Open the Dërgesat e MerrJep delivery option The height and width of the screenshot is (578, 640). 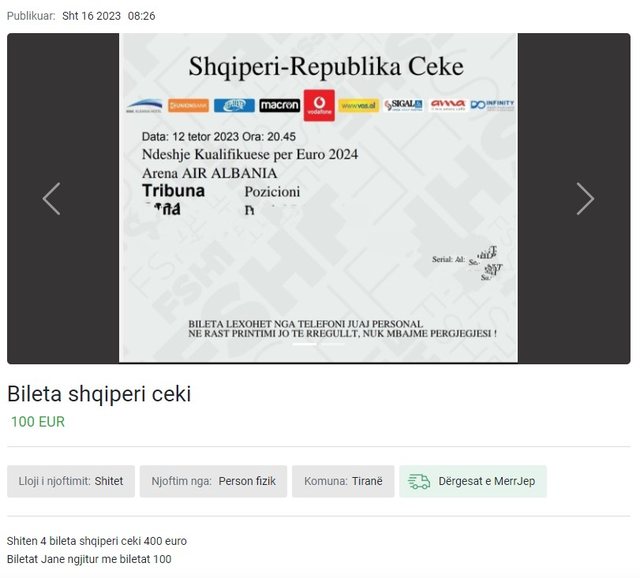click(473, 481)
